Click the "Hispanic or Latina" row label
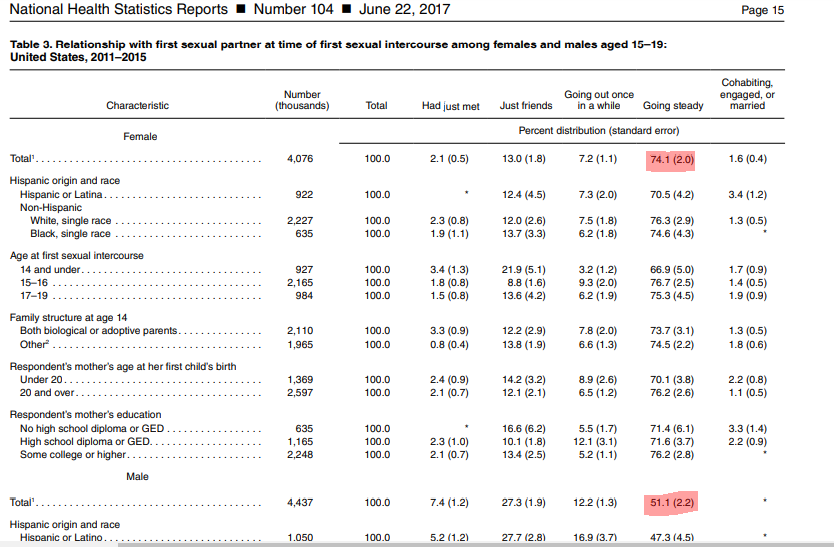 click(x=61, y=195)
